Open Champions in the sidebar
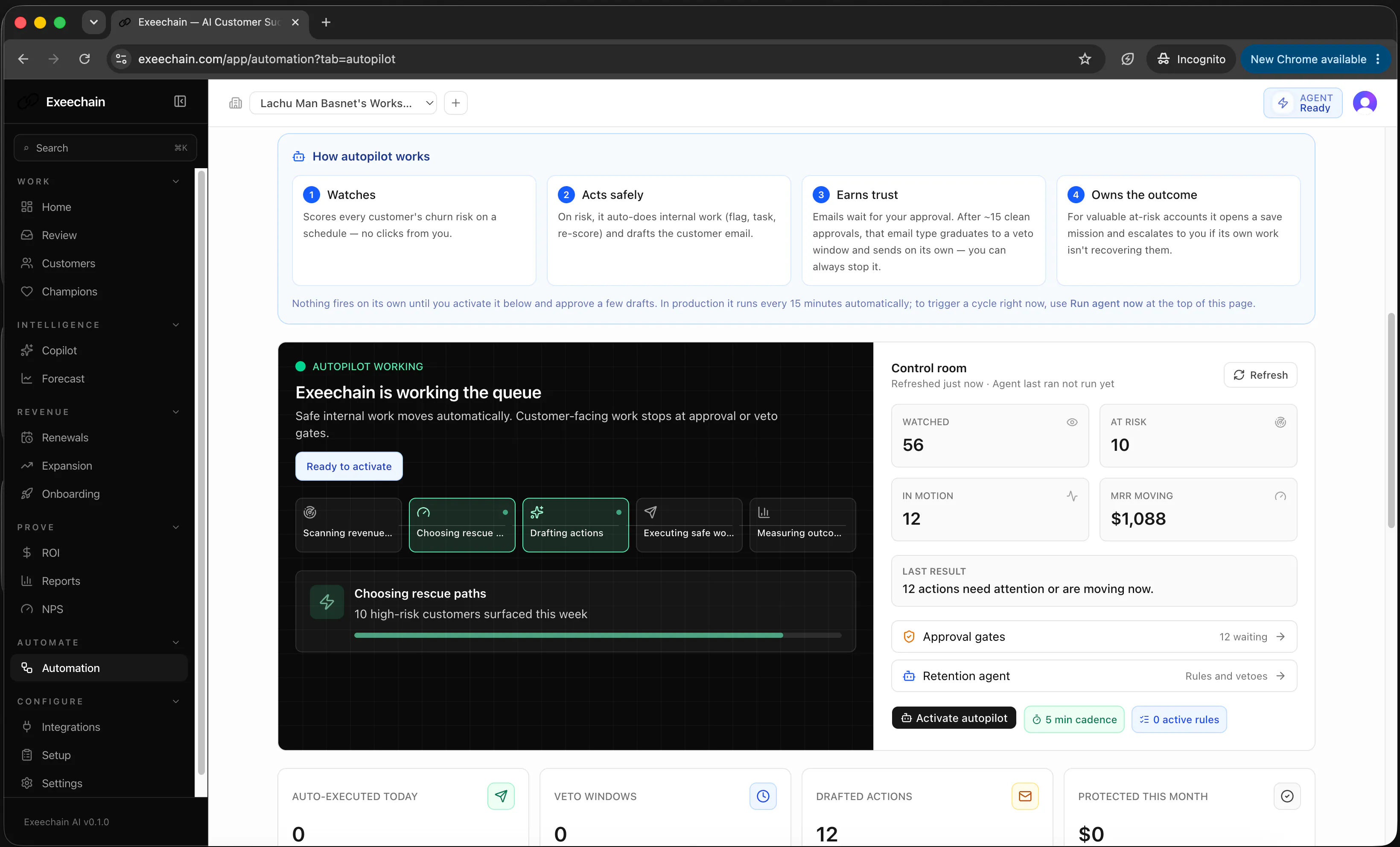This screenshot has height=847, width=1400. tap(99, 292)
